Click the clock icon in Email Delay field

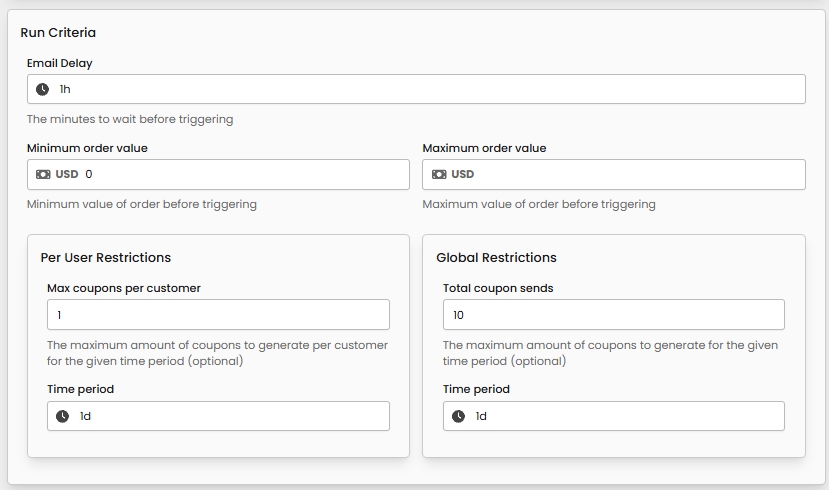[42, 89]
